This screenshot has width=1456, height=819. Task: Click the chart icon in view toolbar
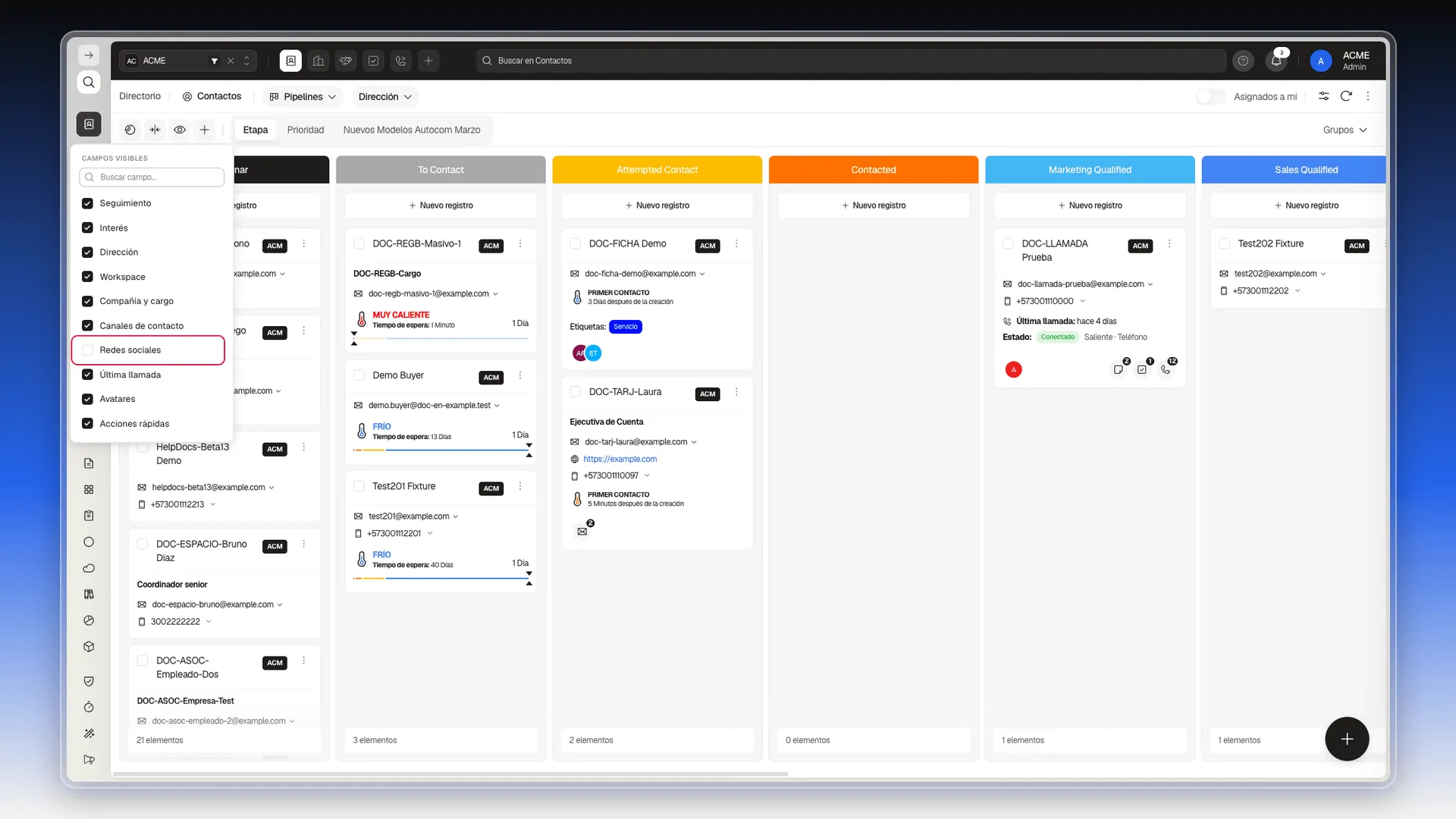[130, 130]
